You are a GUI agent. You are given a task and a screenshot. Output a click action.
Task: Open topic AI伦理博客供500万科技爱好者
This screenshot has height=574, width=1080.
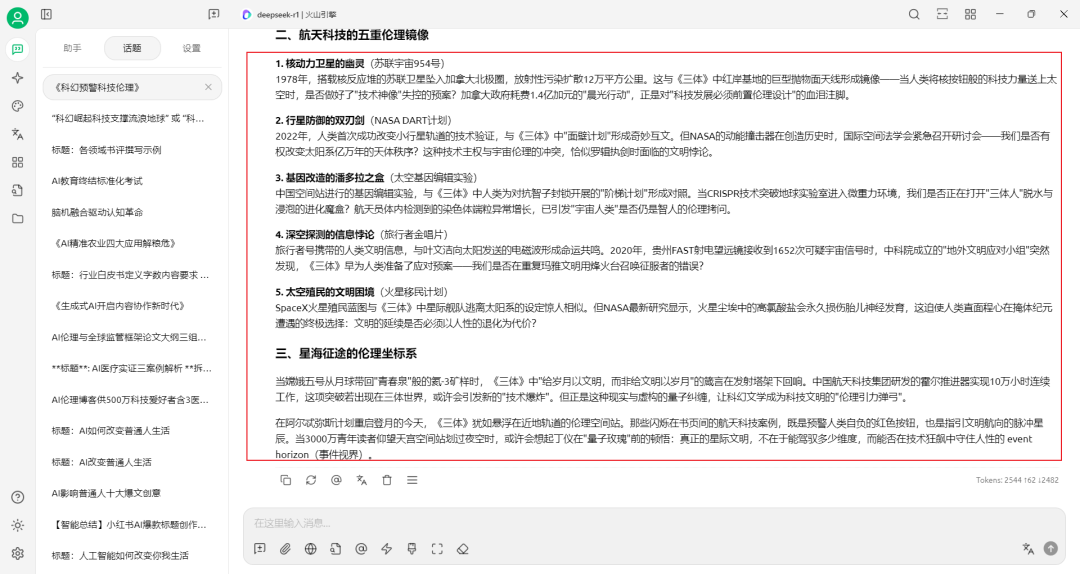click(132, 400)
